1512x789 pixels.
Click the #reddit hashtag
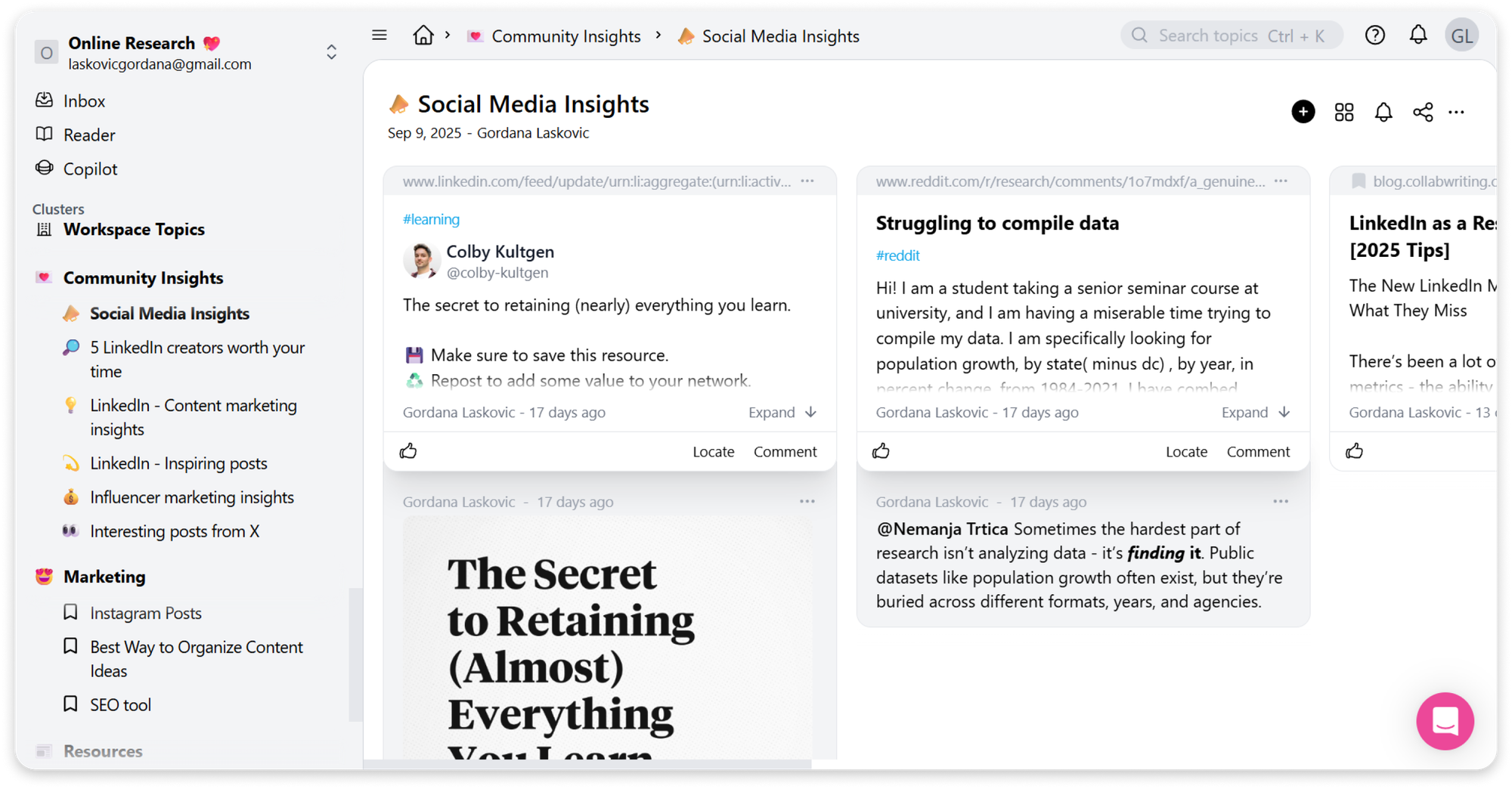[x=897, y=255]
